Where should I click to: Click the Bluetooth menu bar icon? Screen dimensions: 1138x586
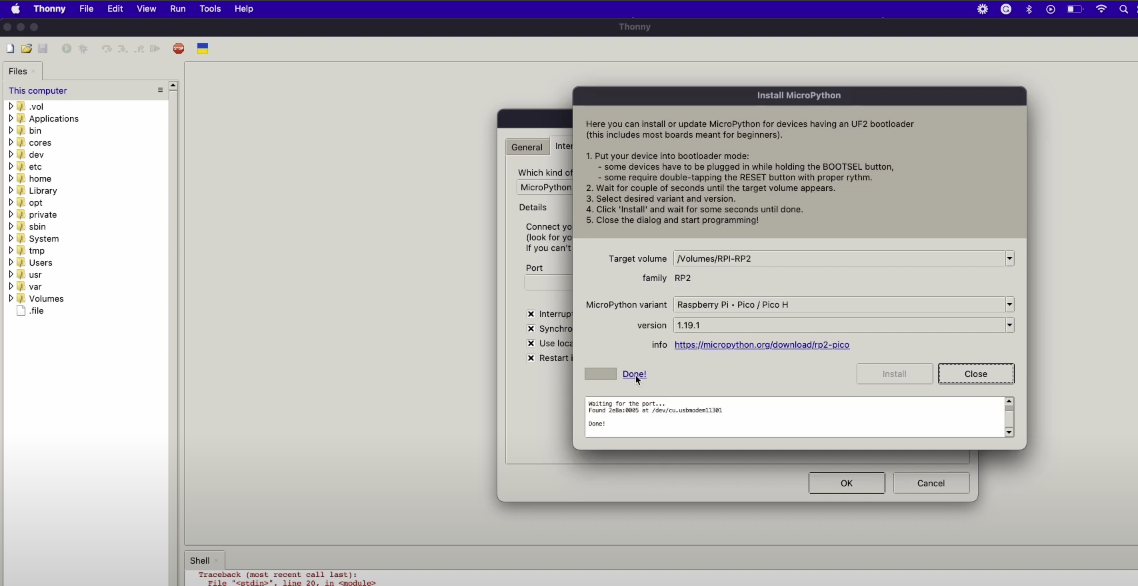click(x=1028, y=9)
